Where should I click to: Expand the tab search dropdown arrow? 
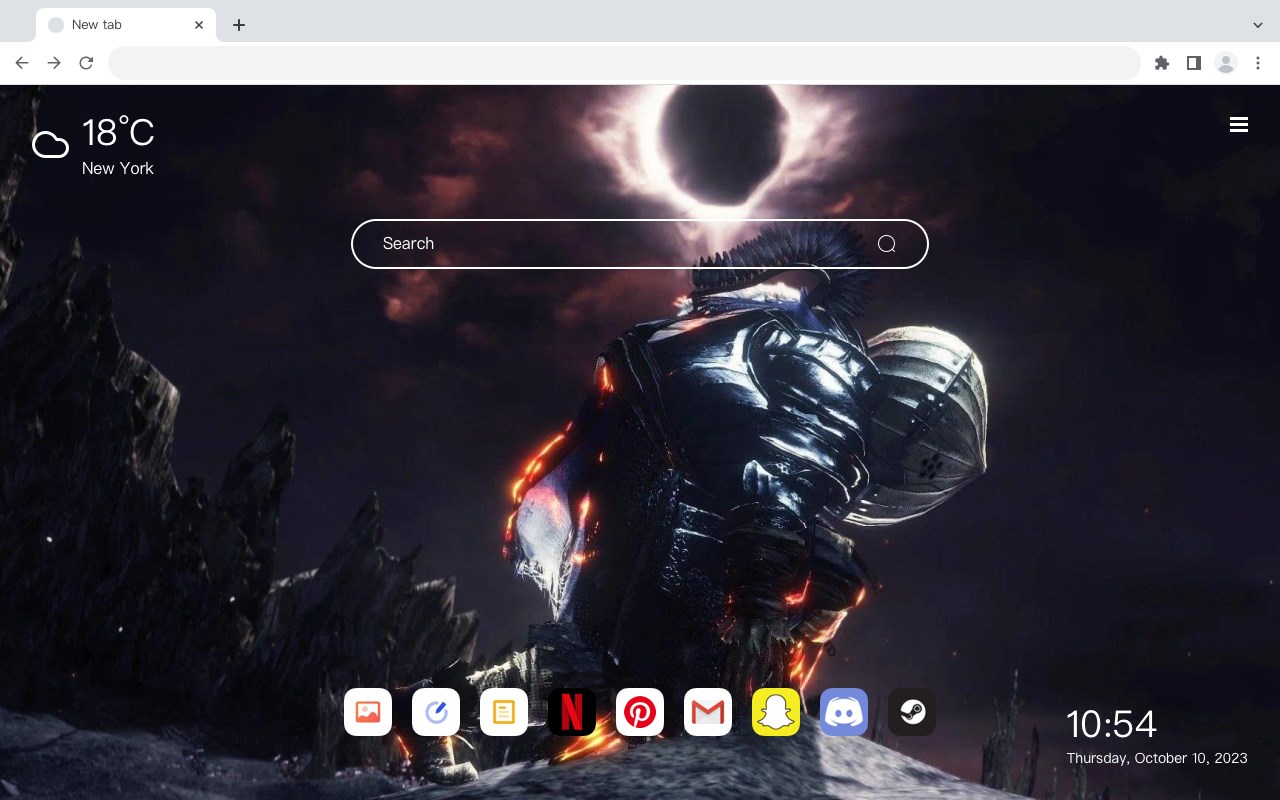(x=1258, y=25)
